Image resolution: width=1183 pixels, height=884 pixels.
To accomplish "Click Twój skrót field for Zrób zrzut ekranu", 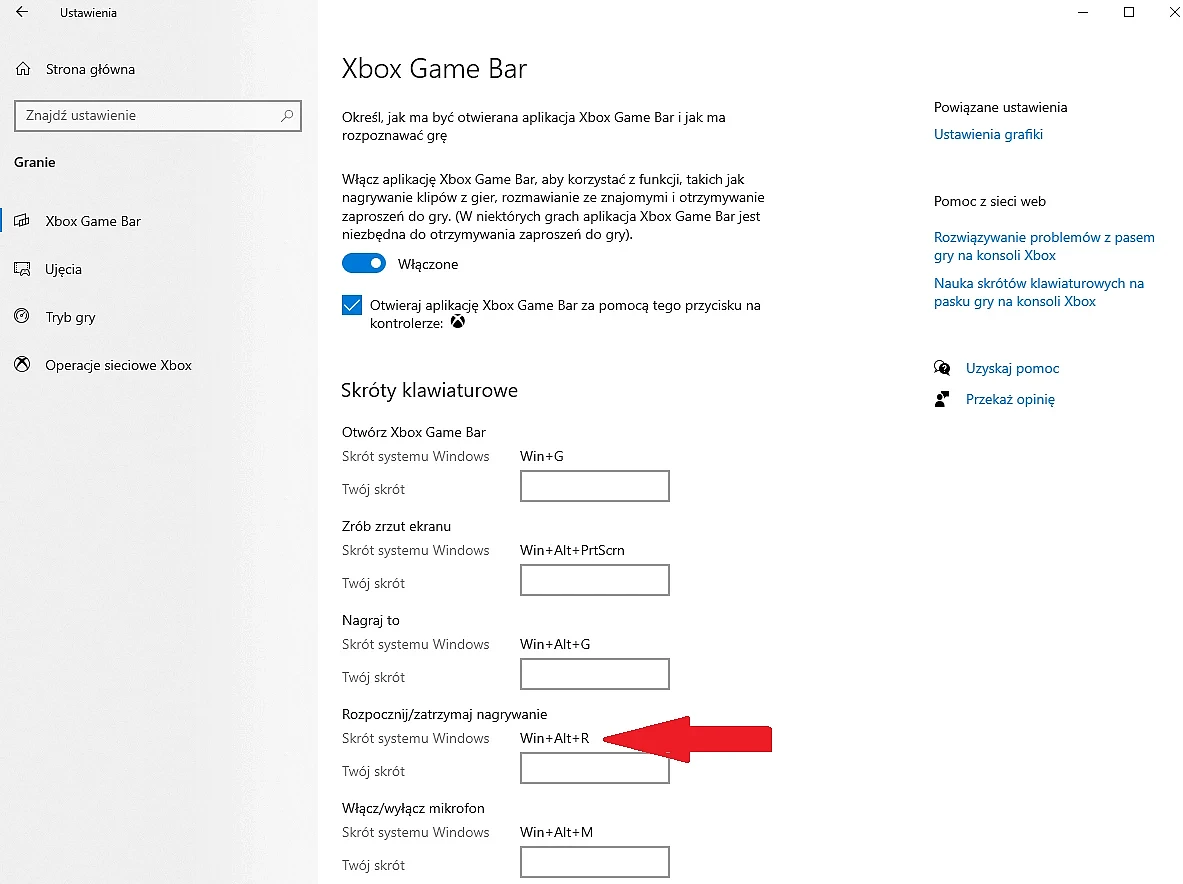I will pyautogui.click(x=595, y=580).
